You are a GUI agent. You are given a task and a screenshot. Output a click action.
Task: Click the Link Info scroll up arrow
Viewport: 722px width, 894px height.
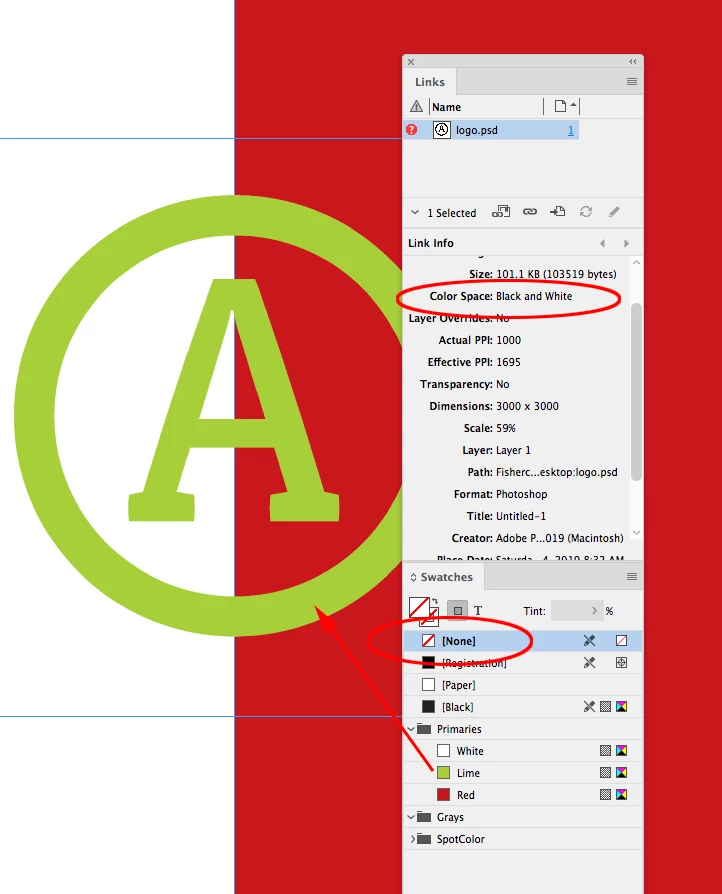tap(636, 262)
